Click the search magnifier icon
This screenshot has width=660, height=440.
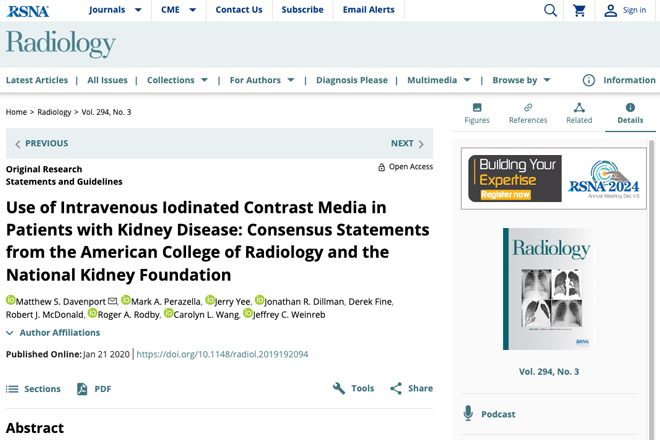click(x=550, y=10)
